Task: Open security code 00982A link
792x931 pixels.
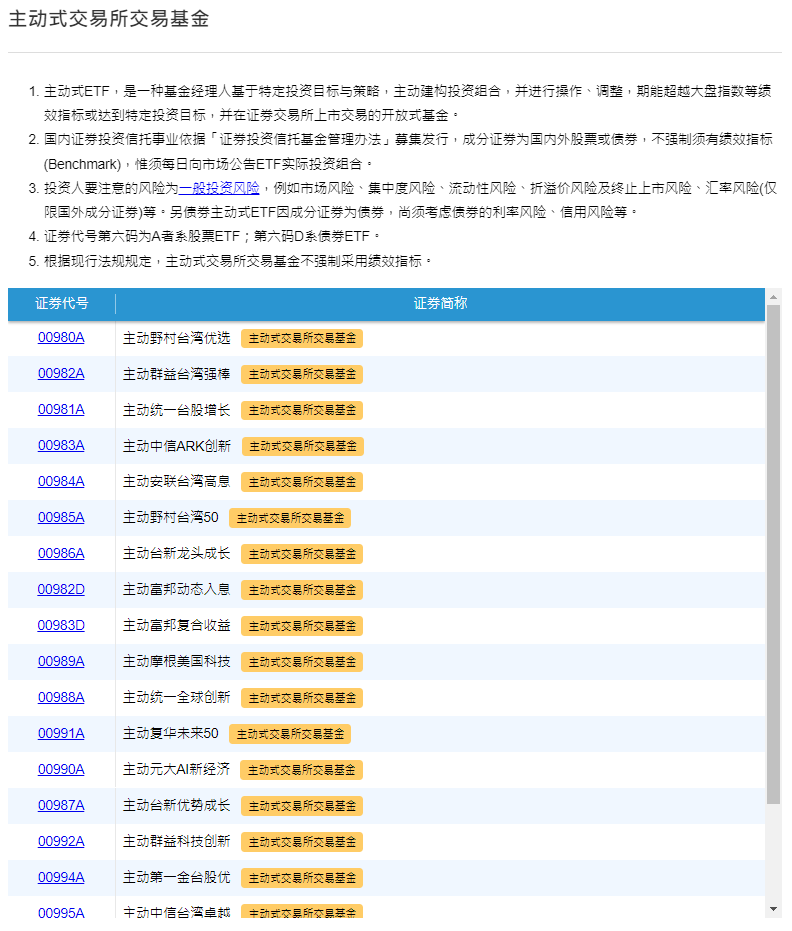Action: (x=61, y=374)
